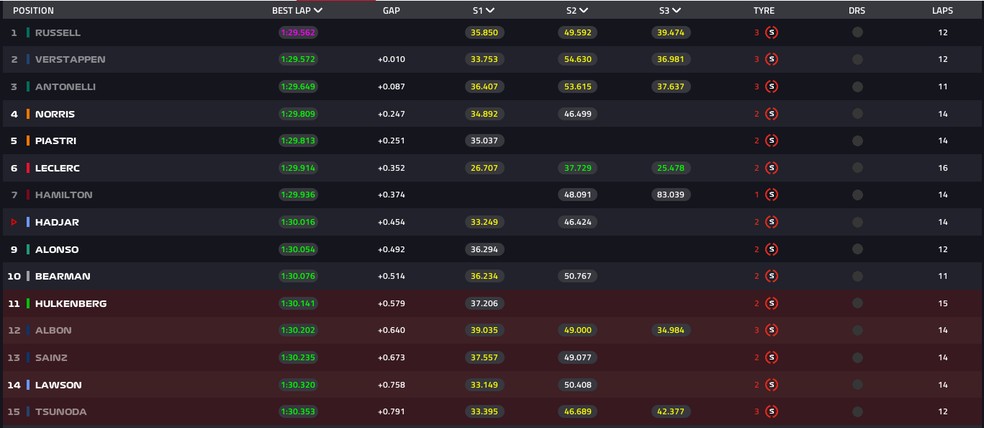Image resolution: width=984 pixels, height=428 pixels.
Task: Click Norris's soft tyre icon
Action: pos(772,114)
